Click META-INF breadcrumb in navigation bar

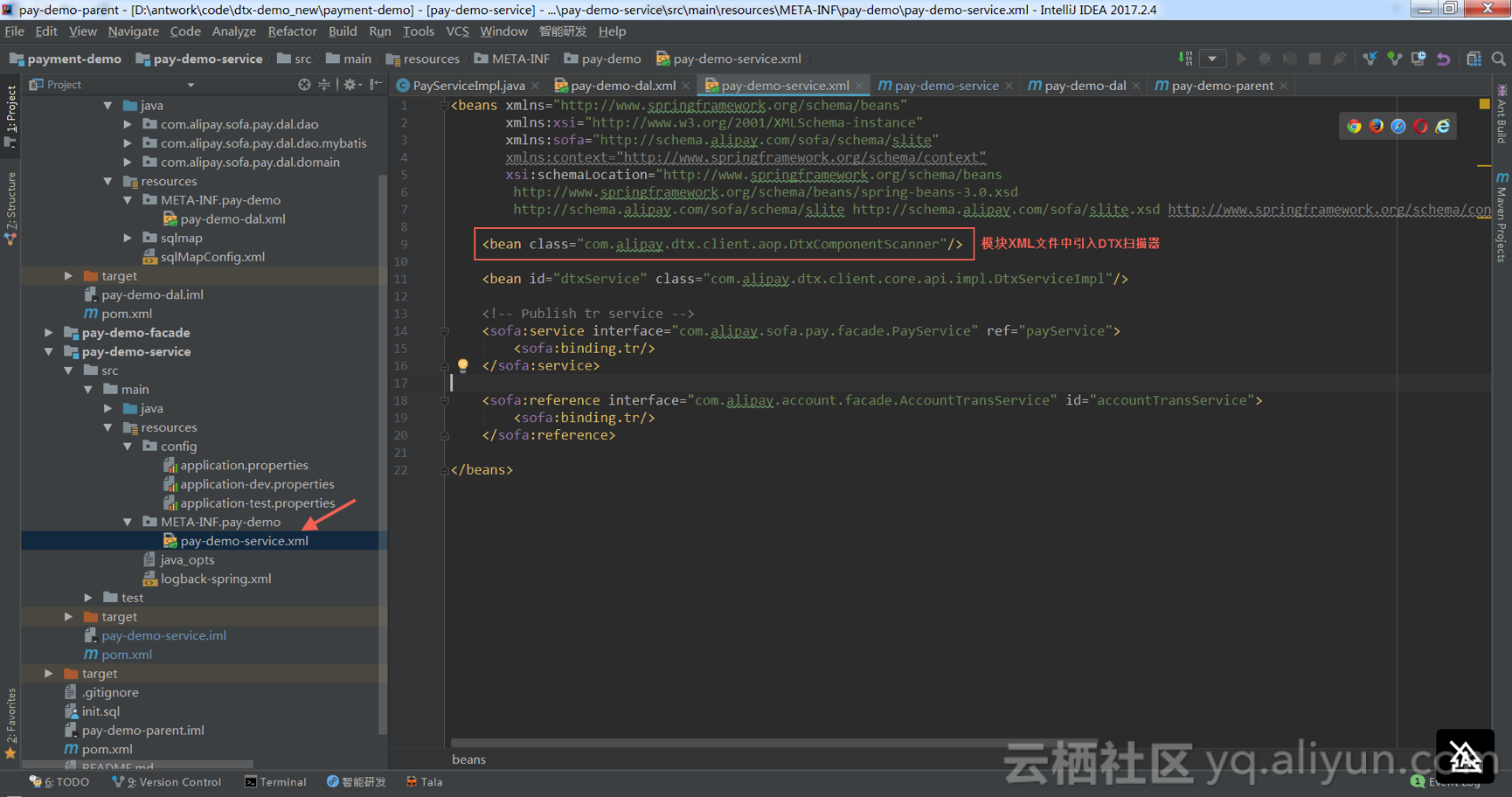pos(512,59)
